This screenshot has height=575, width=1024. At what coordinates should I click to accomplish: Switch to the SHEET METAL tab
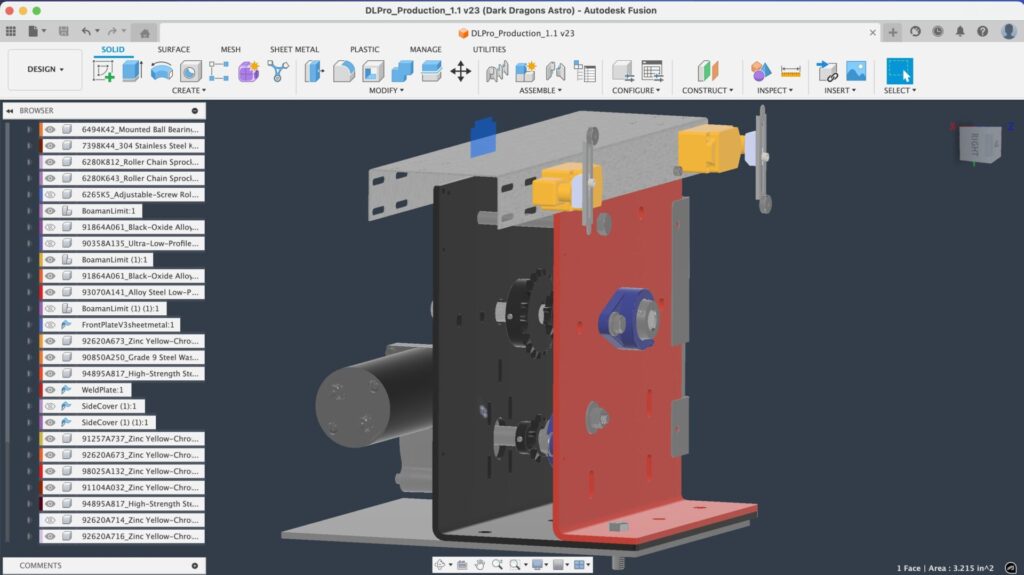(295, 49)
